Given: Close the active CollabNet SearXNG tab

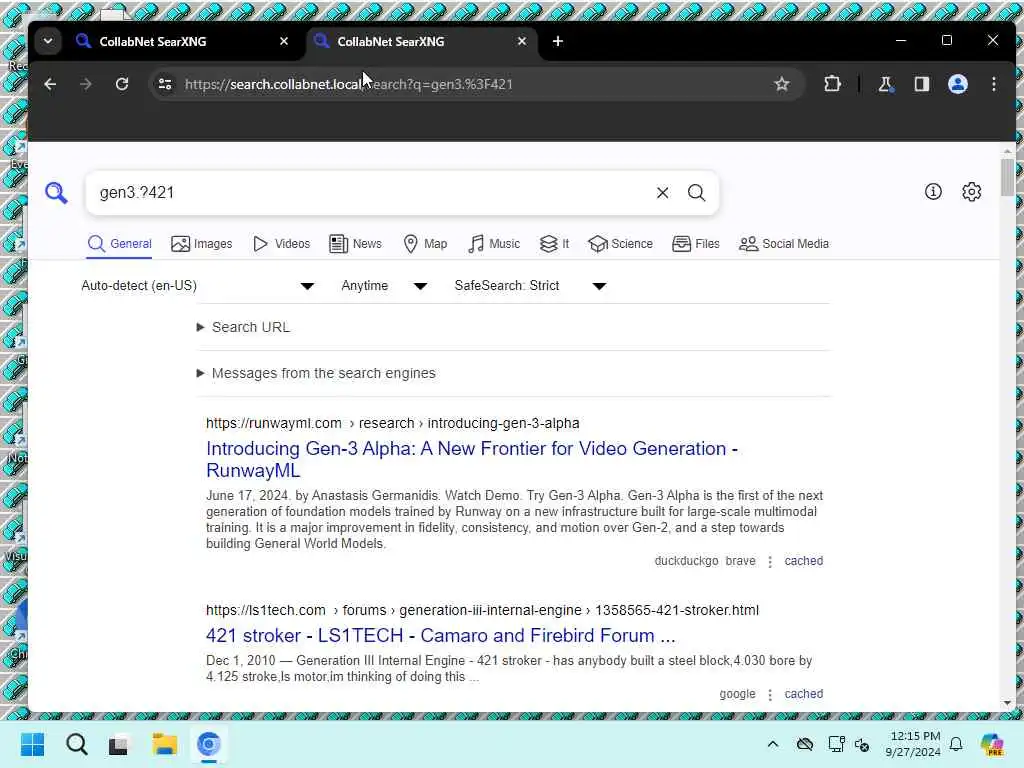Looking at the screenshot, I should (522, 41).
